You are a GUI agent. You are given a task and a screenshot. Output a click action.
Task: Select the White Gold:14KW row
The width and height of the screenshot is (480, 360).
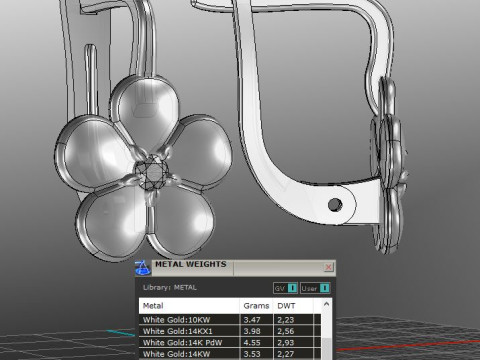(x=230, y=354)
